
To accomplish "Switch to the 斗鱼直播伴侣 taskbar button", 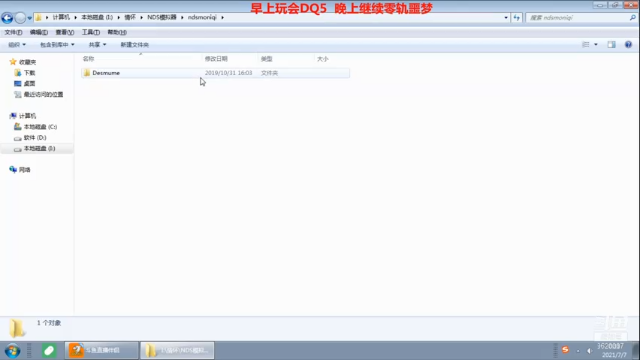I will (x=101, y=350).
